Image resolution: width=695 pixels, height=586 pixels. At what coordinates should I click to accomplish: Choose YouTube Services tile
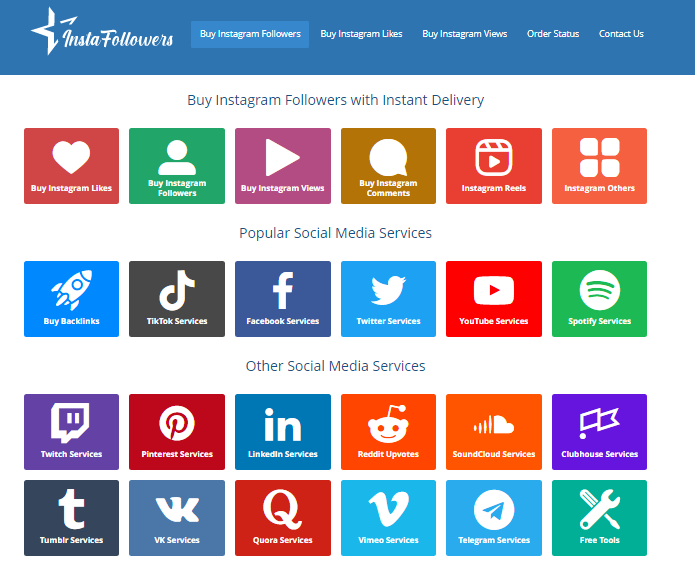coord(494,299)
